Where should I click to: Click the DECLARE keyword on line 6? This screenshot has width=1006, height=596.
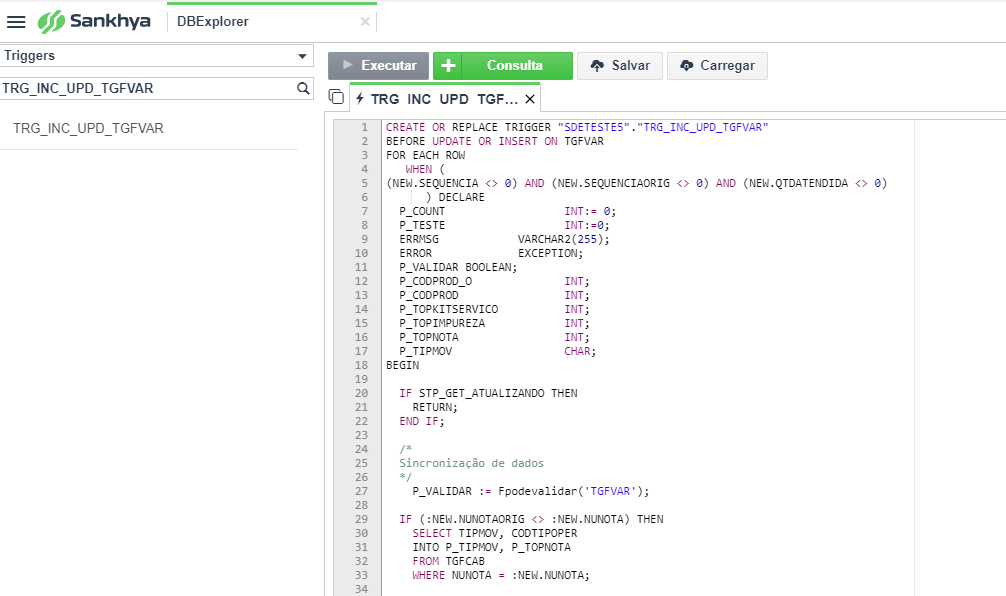point(461,198)
